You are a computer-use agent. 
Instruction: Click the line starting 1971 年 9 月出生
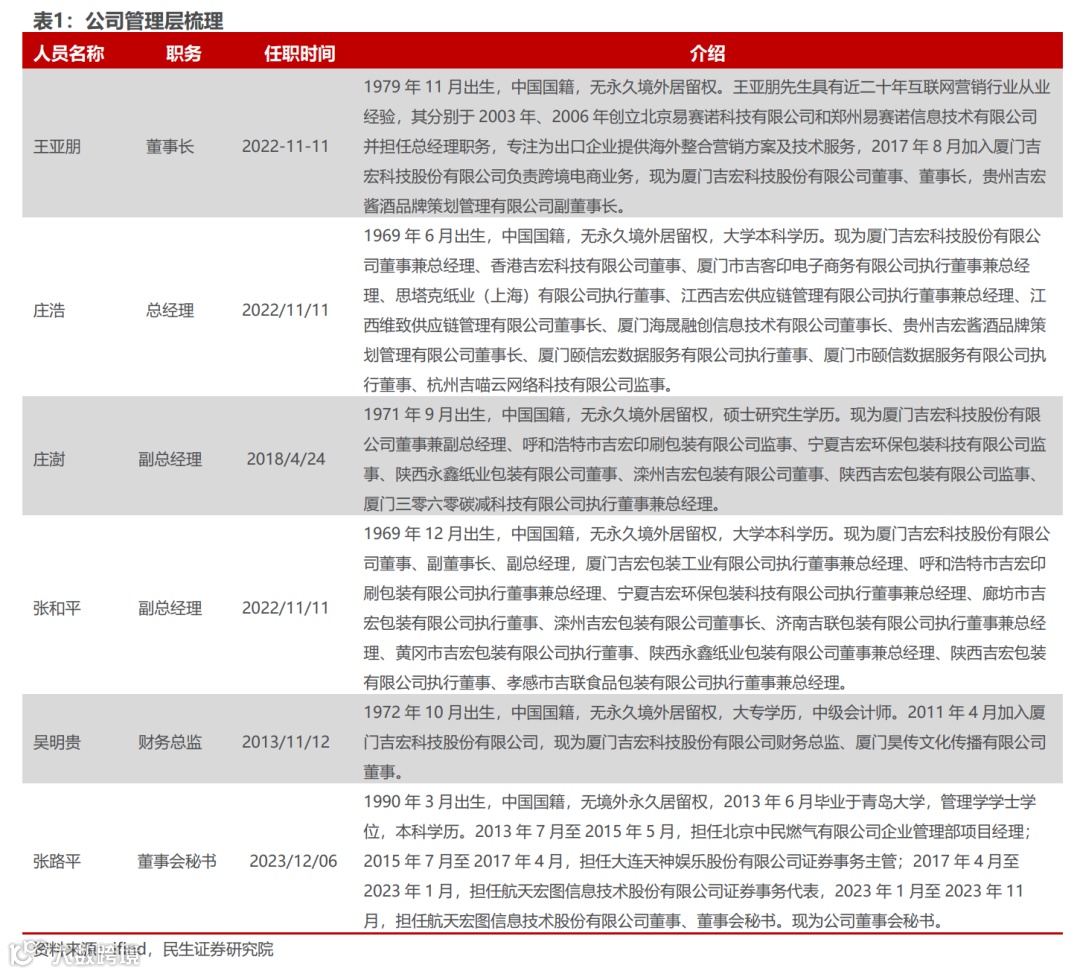coord(703,415)
